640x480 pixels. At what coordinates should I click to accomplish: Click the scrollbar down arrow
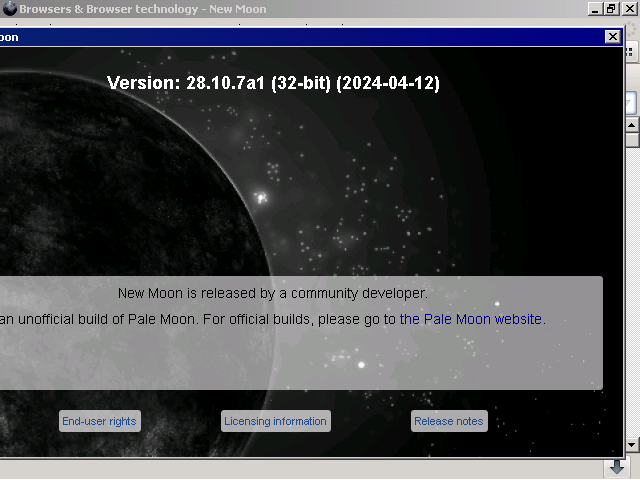point(631,444)
